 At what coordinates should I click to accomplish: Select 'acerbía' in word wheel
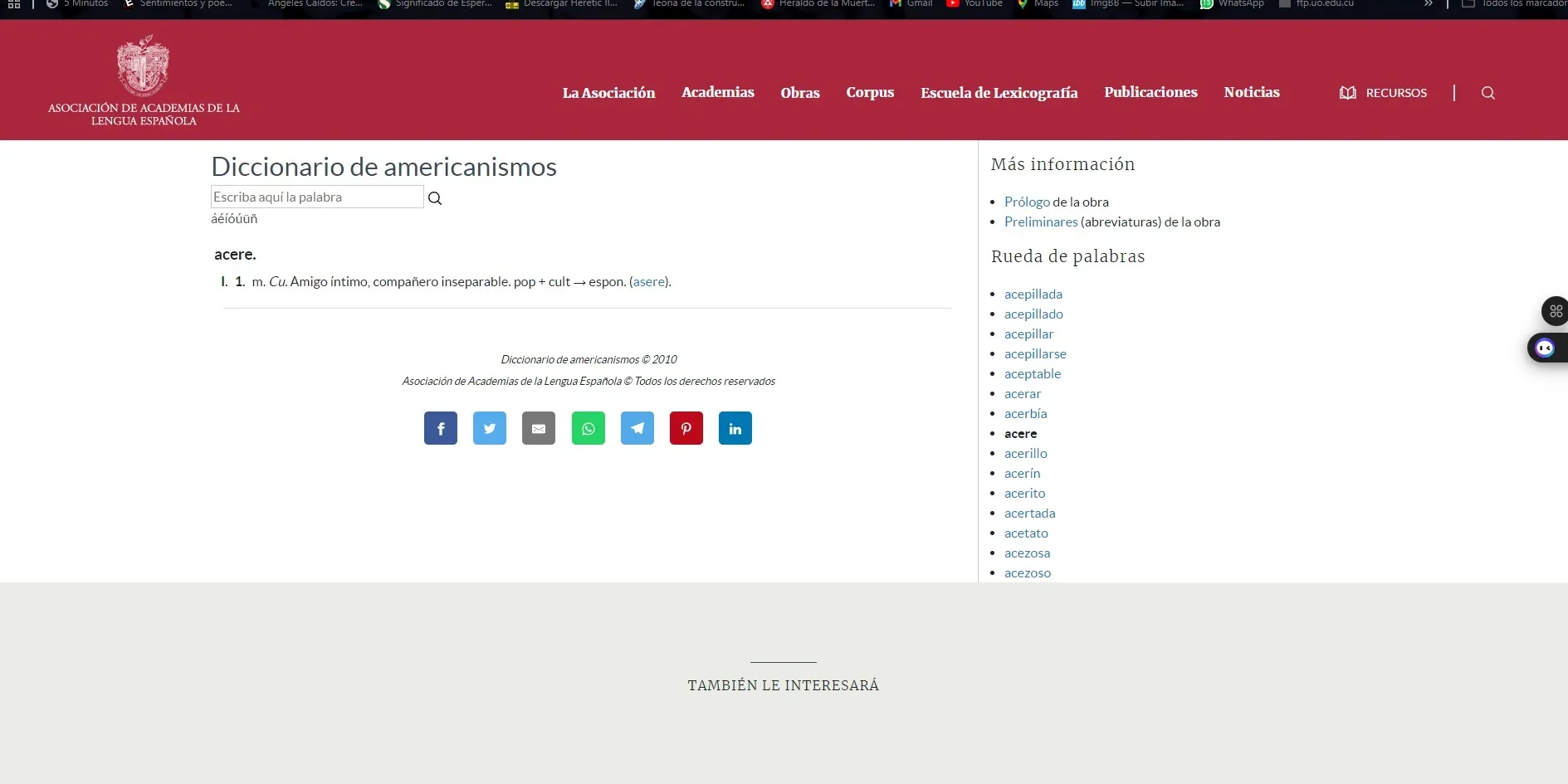[1026, 413]
